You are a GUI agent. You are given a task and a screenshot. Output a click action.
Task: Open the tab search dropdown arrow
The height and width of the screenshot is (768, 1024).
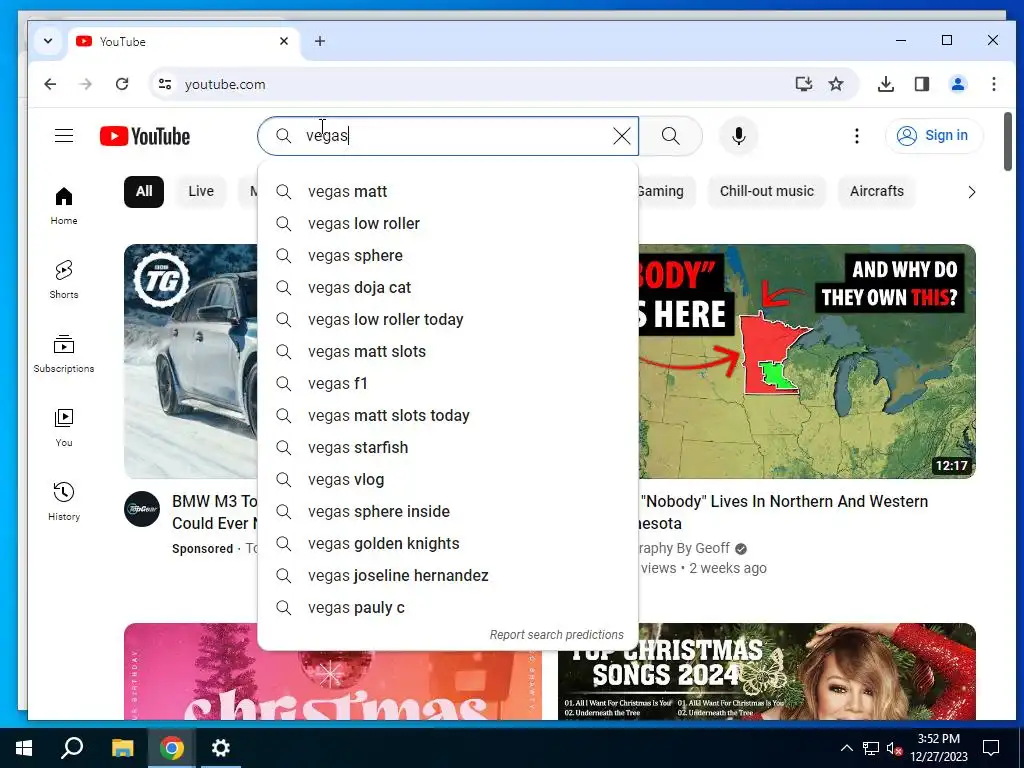click(x=48, y=41)
